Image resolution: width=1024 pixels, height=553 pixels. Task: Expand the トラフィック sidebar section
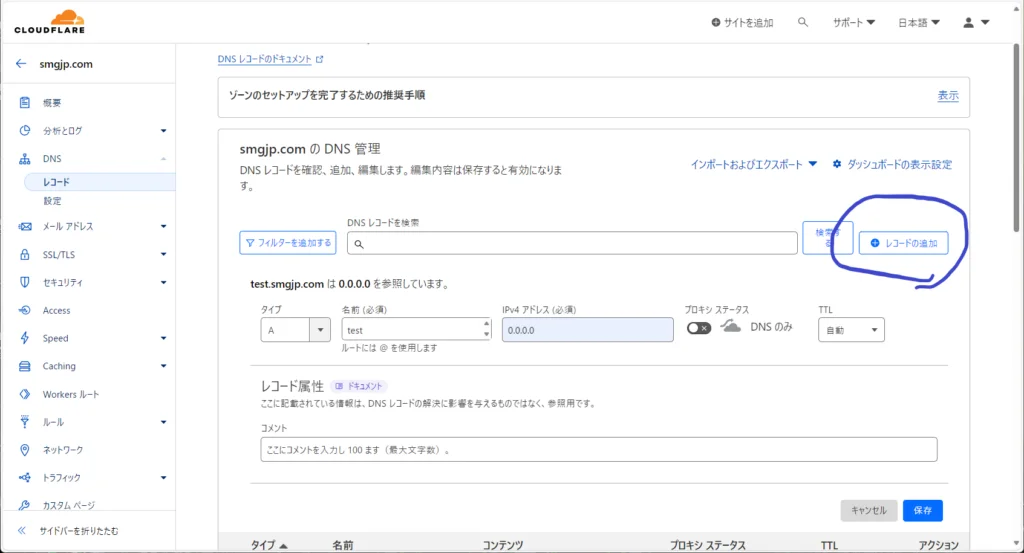[x=163, y=478]
